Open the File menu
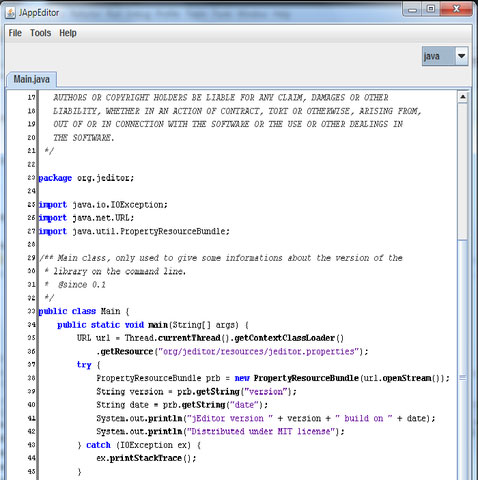This screenshot has height=480, width=478. coord(15,33)
